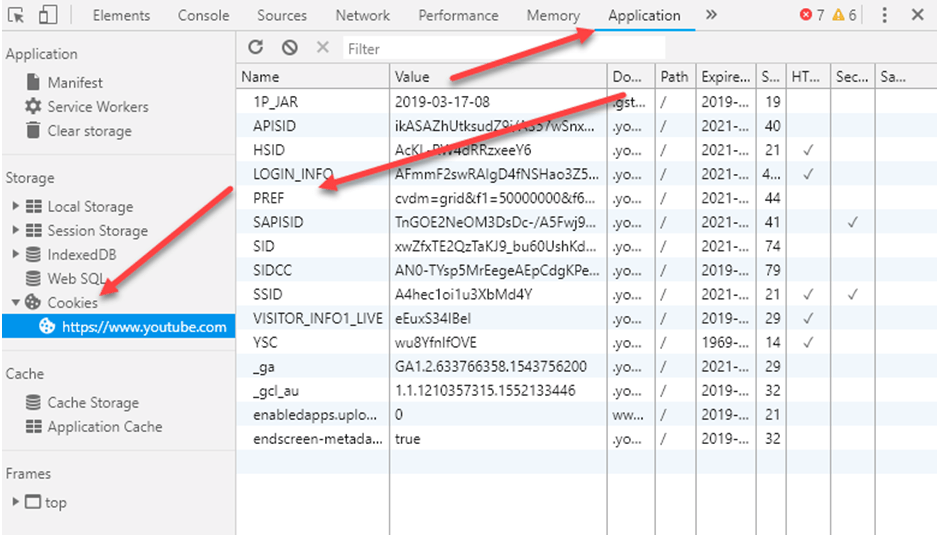
Task: Select the https://www.youtube.com cookies entry
Action: [x=143, y=326]
